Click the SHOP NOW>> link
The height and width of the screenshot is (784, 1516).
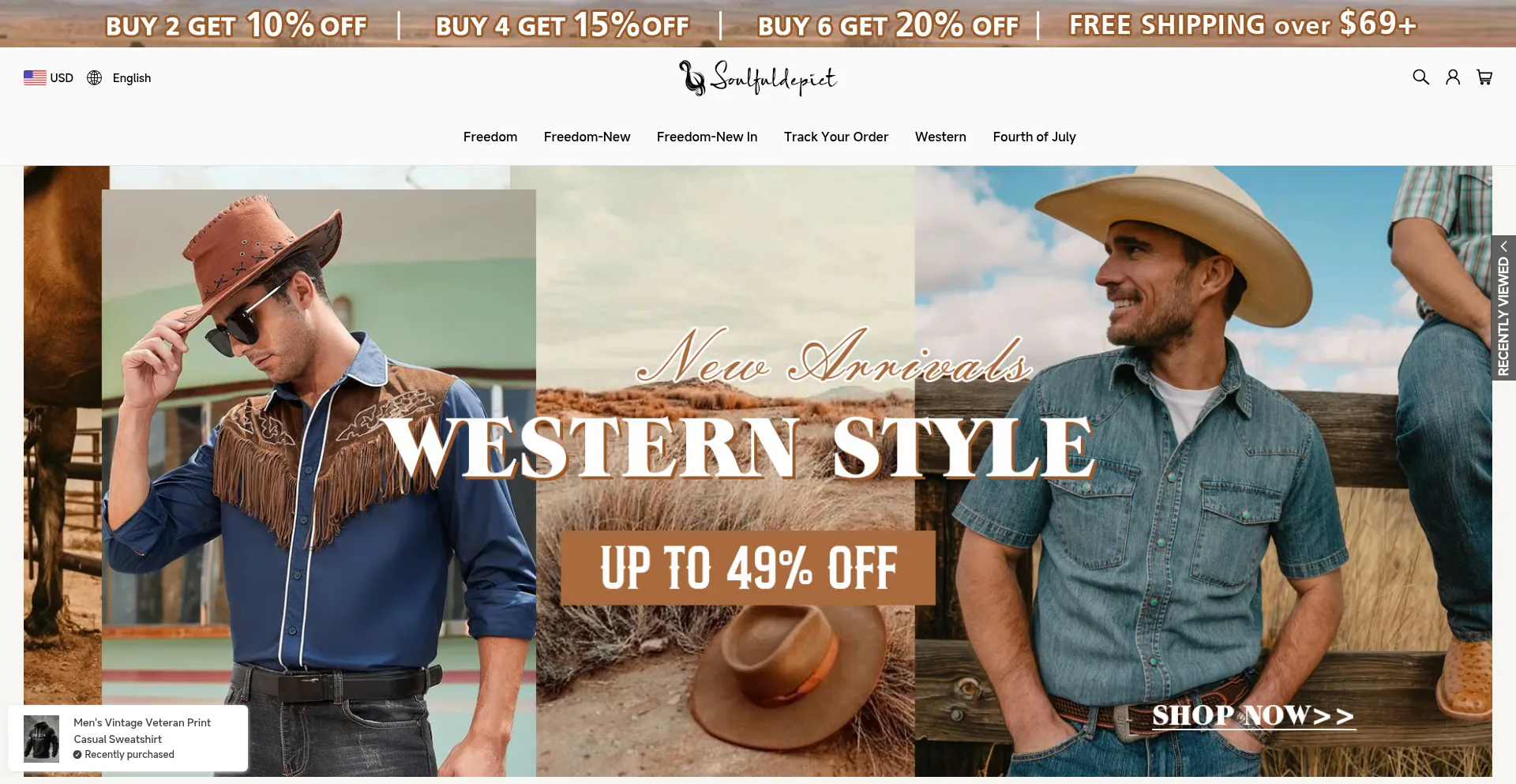pyautogui.click(x=1253, y=716)
